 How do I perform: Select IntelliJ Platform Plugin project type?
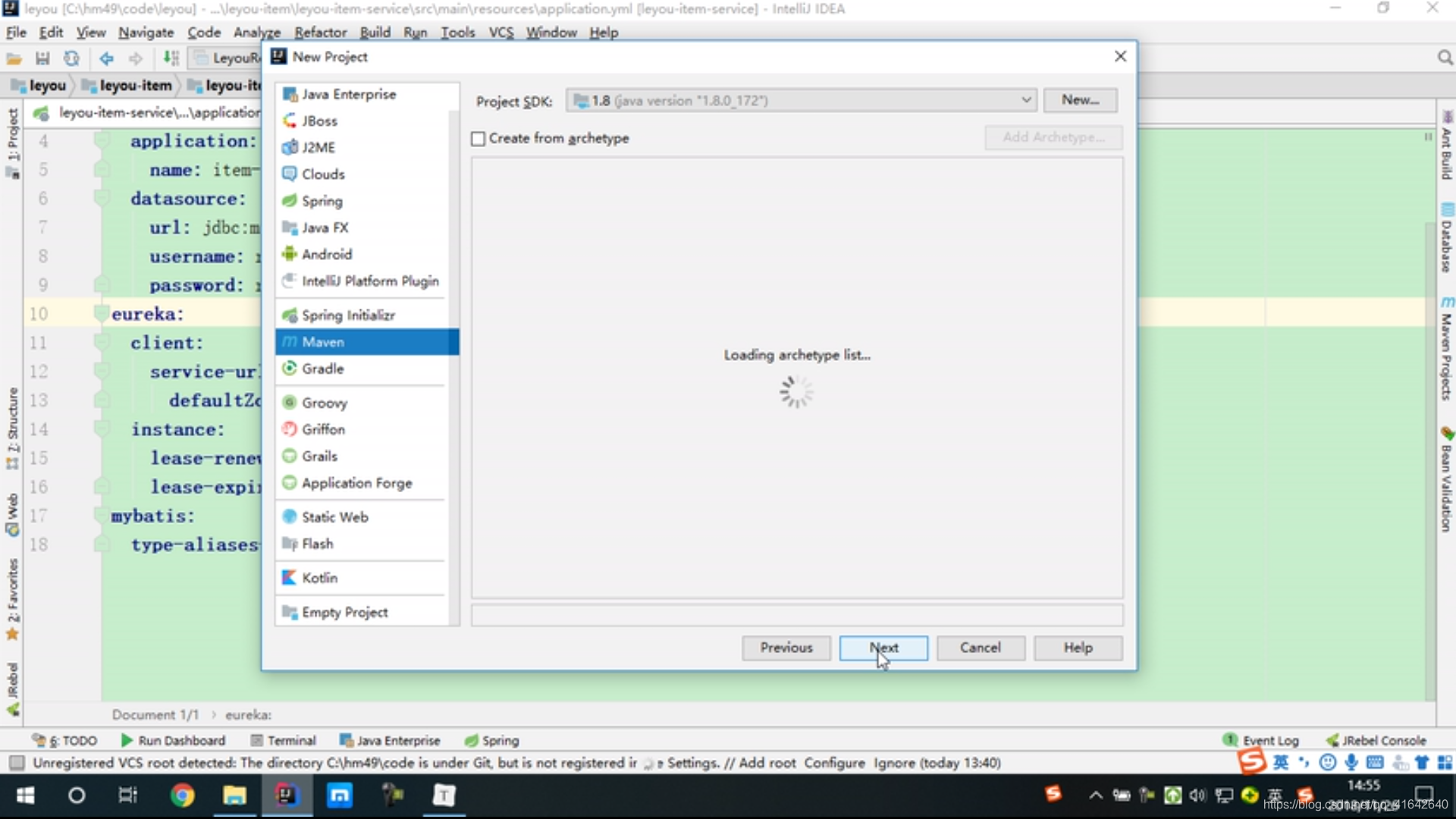(x=366, y=281)
